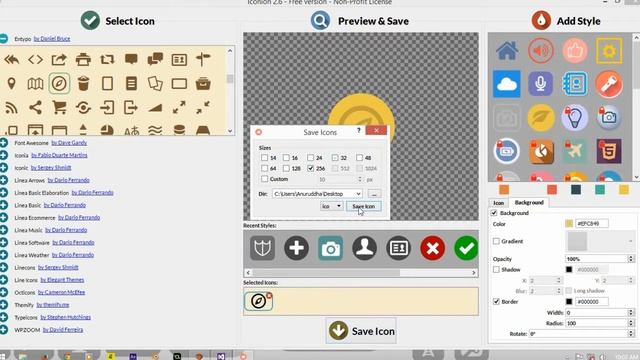Apply the HTML5 badge style
Image resolution: width=640 pixels, height=360 pixels.
coord(609,151)
